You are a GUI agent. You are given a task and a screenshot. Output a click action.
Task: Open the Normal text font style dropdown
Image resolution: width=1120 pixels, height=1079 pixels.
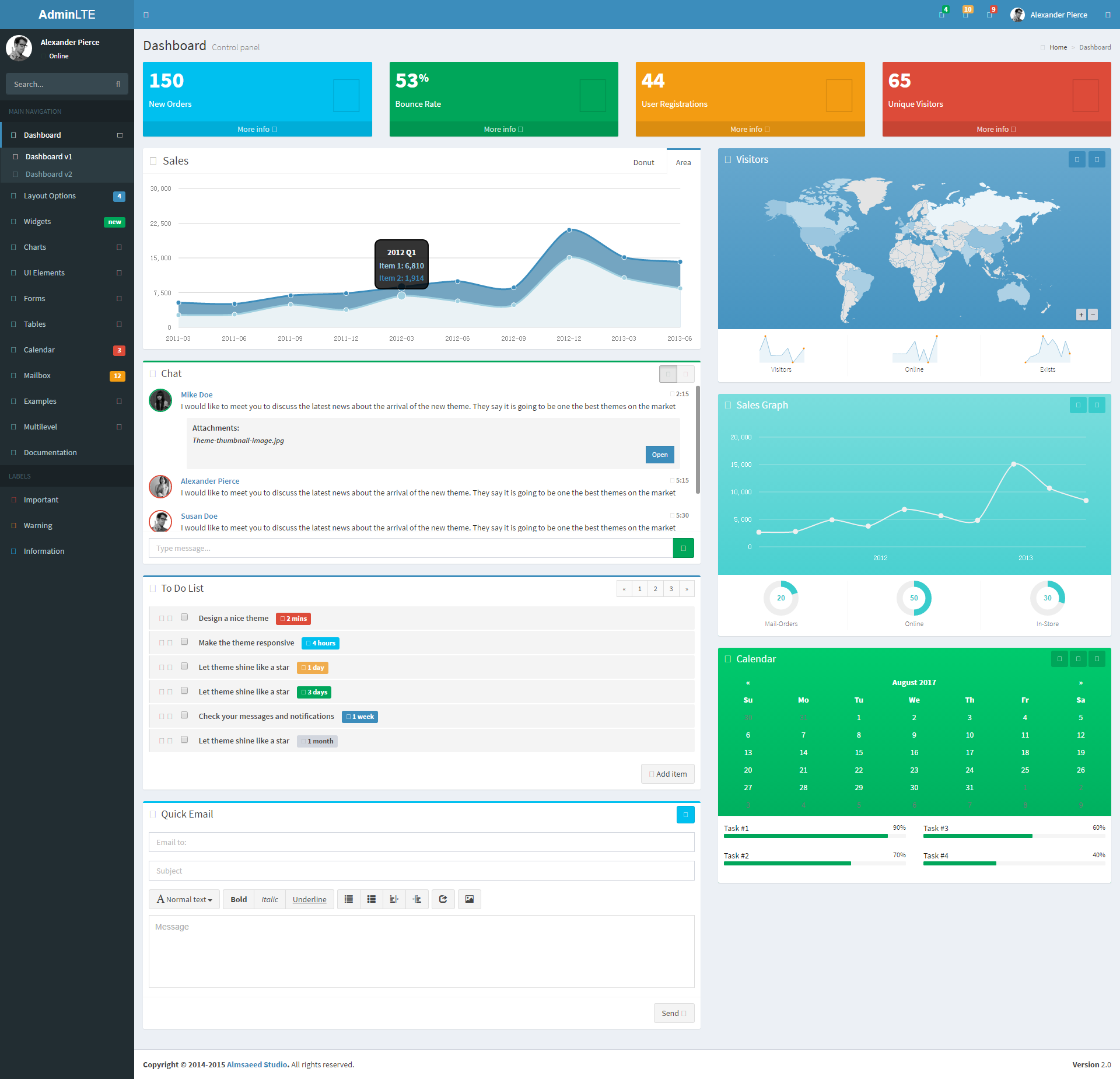pos(184,899)
